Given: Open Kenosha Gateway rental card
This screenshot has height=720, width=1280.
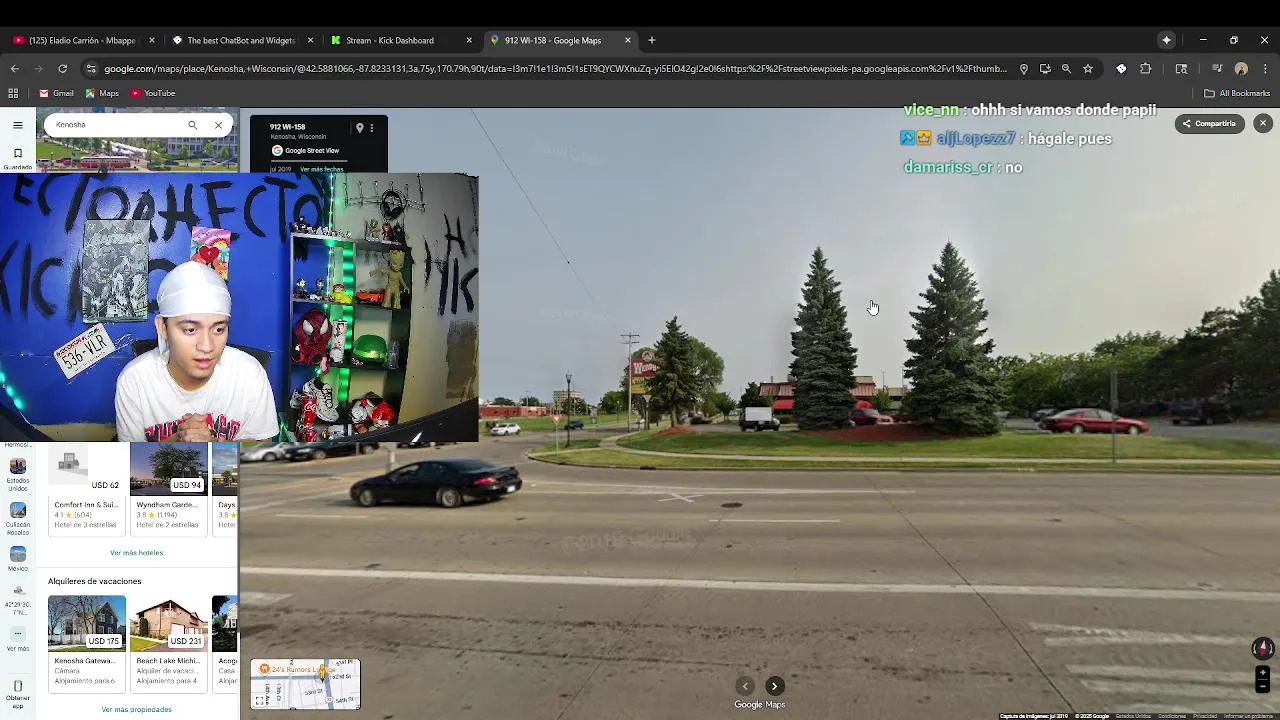Looking at the screenshot, I should (x=86, y=642).
